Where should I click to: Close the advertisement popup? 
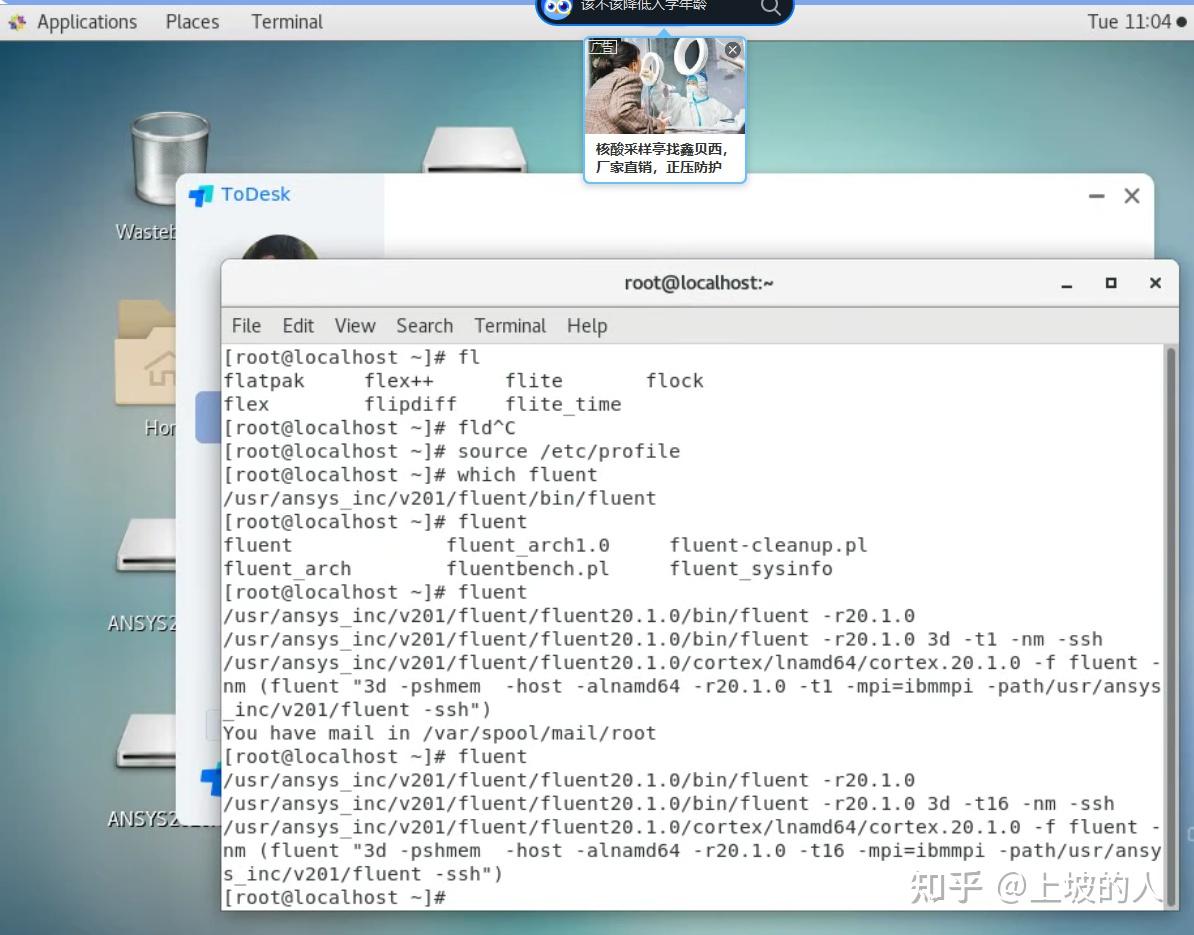pyautogui.click(x=733, y=49)
